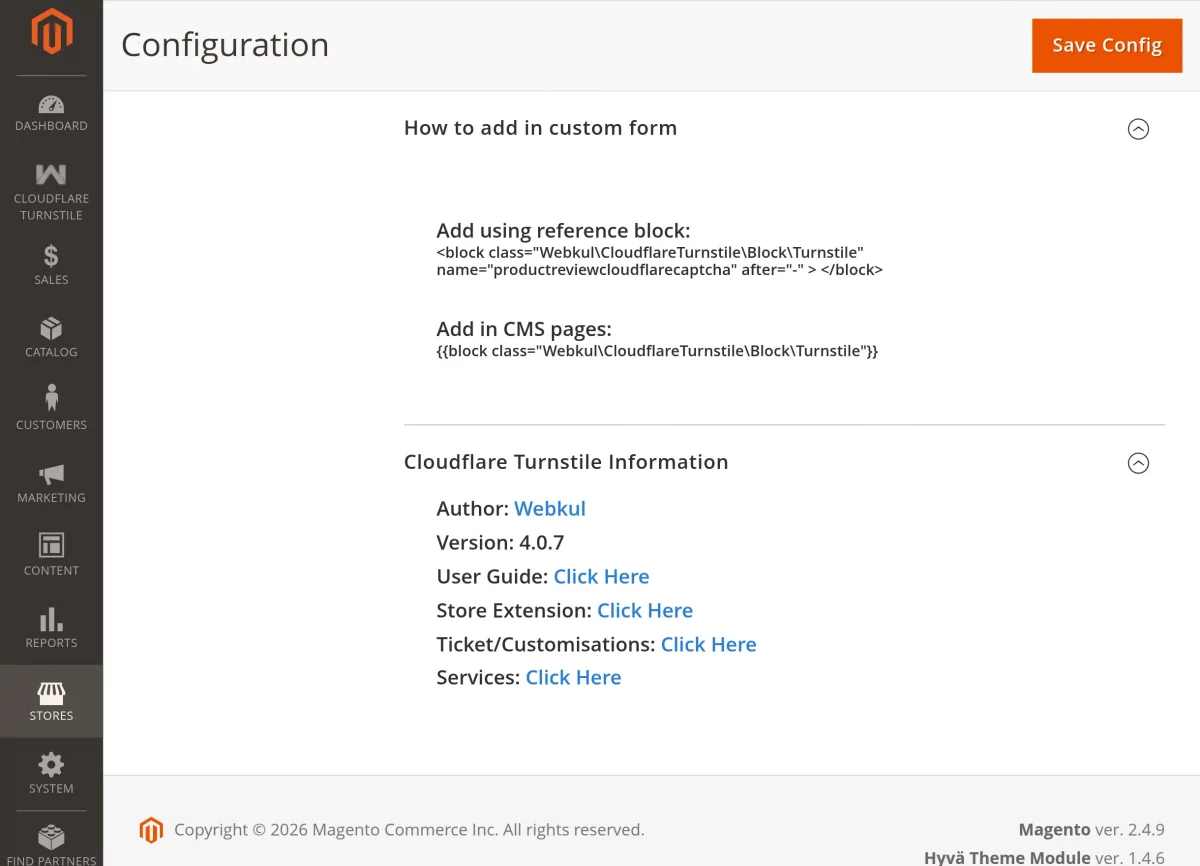Screen dimensions: 1200x866
Task: Select the Marketing menu label
Action: coord(51,498)
